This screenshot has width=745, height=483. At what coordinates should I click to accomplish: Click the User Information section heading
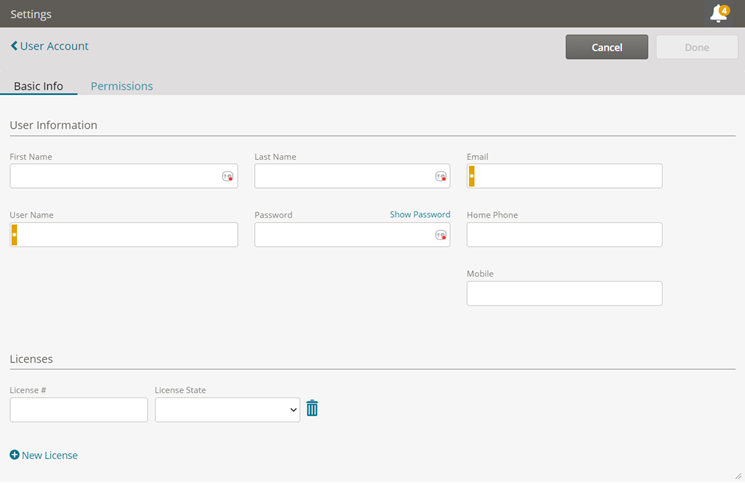pos(53,125)
